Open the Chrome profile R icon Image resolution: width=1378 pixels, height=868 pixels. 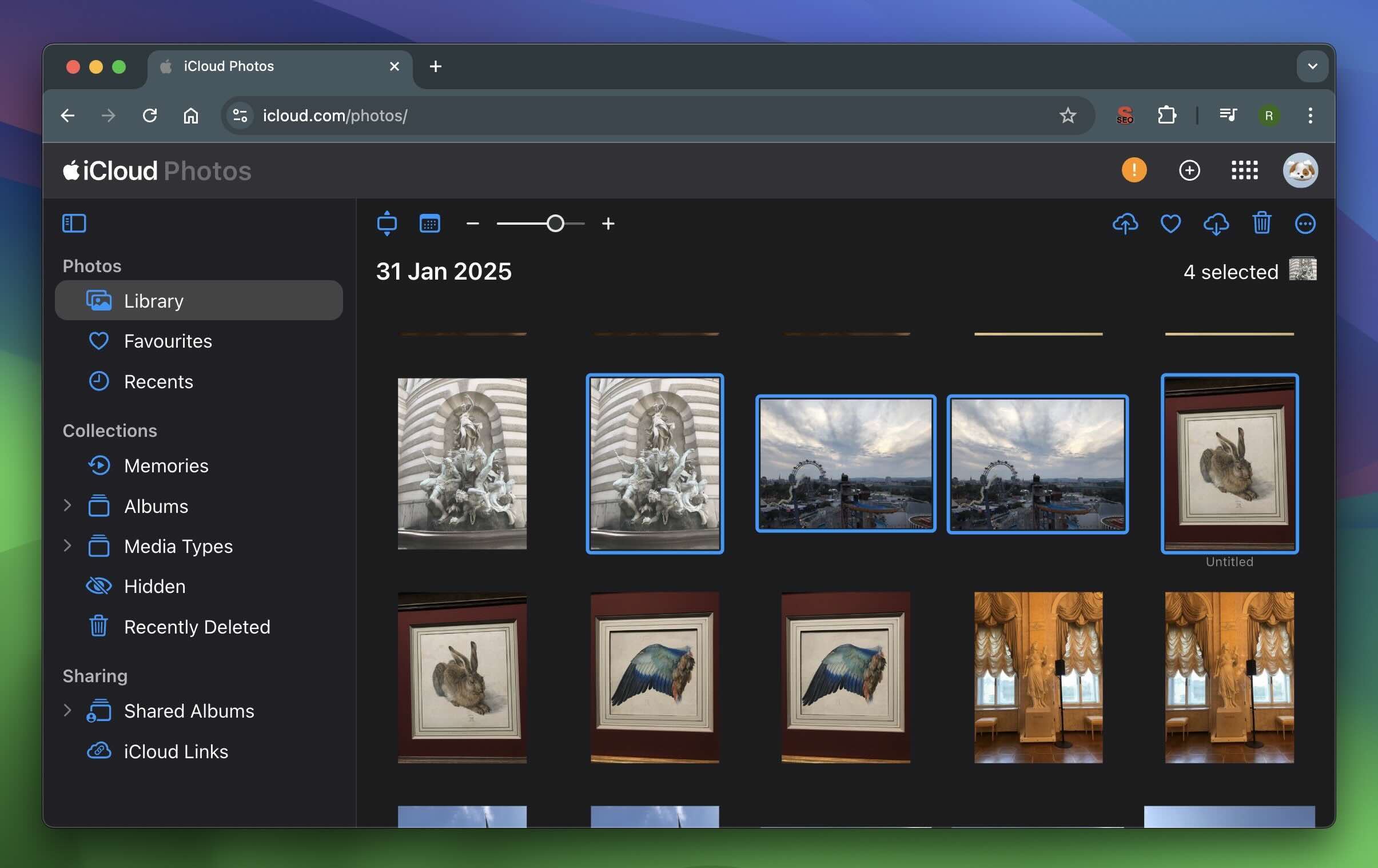coord(1269,116)
